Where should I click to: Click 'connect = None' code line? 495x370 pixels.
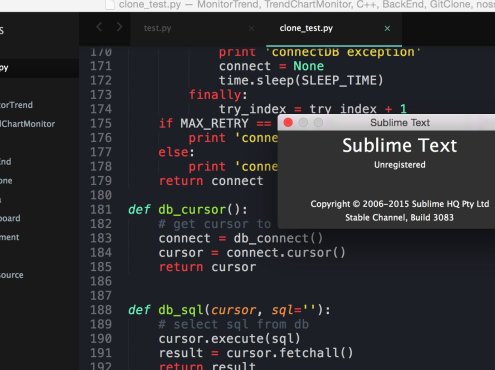(x=271, y=66)
